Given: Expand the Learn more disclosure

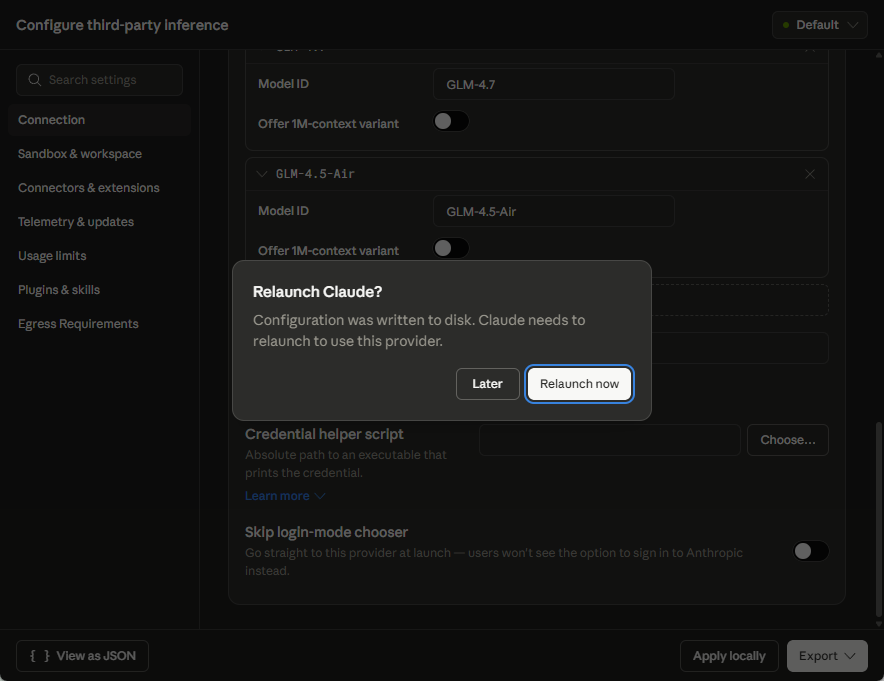Looking at the screenshot, I should tap(285, 496).
